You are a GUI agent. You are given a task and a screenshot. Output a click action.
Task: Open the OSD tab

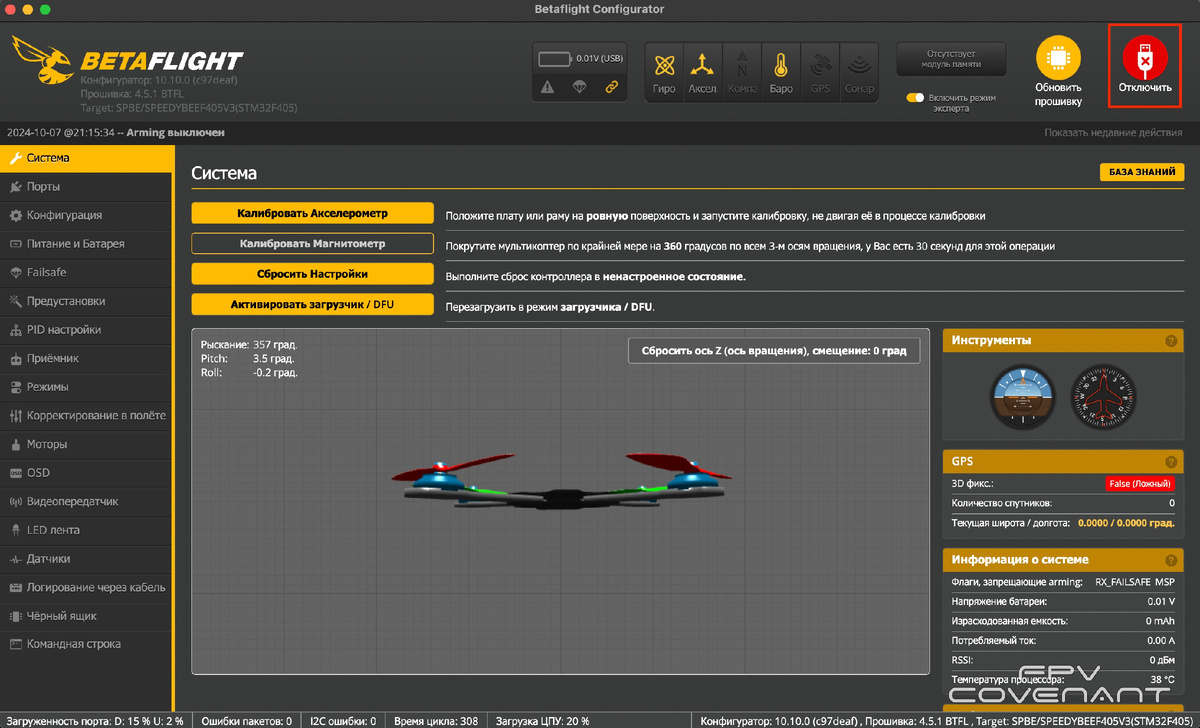(x=87, y=473)
